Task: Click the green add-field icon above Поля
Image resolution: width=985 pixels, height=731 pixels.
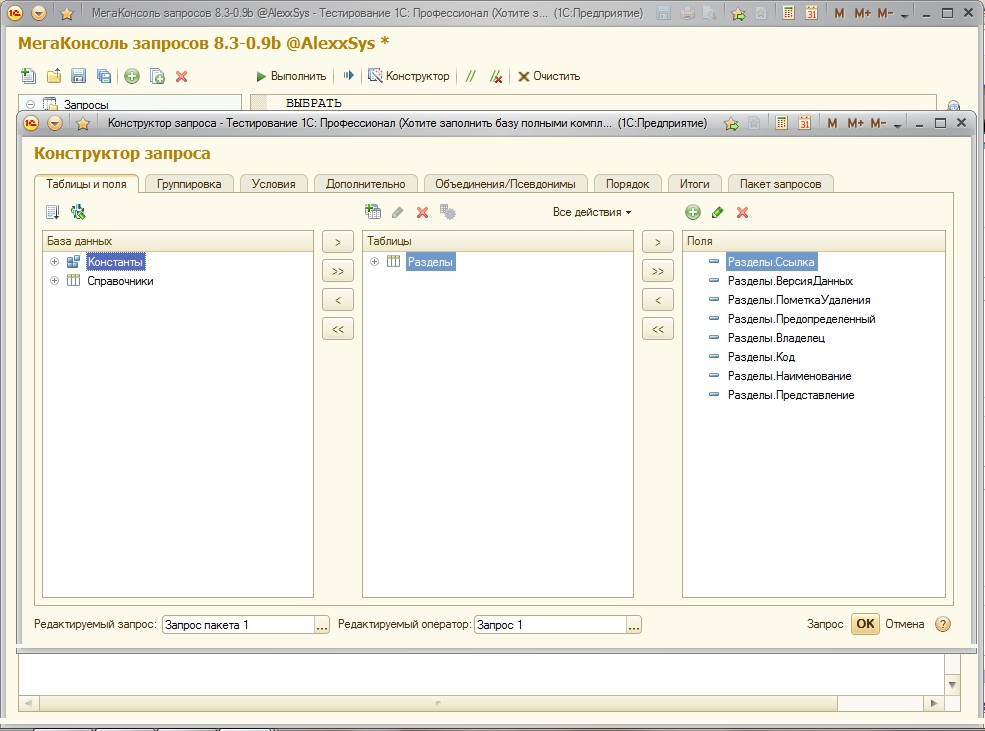Action: pos(693,212)
